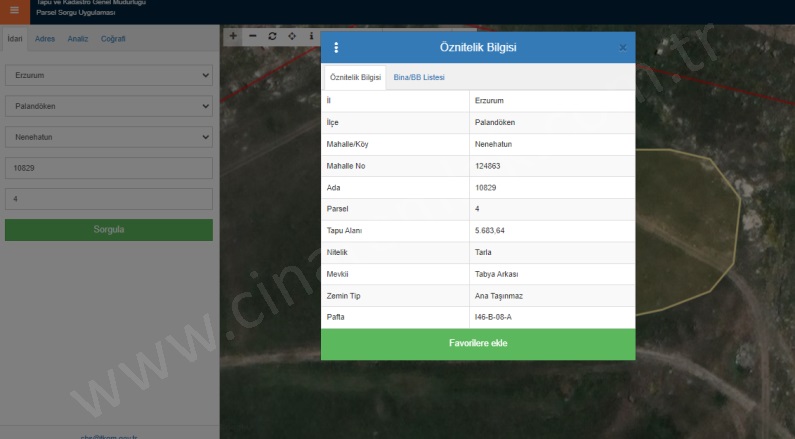
Task: Click the info icon in map toolbar
Action: 311,36
